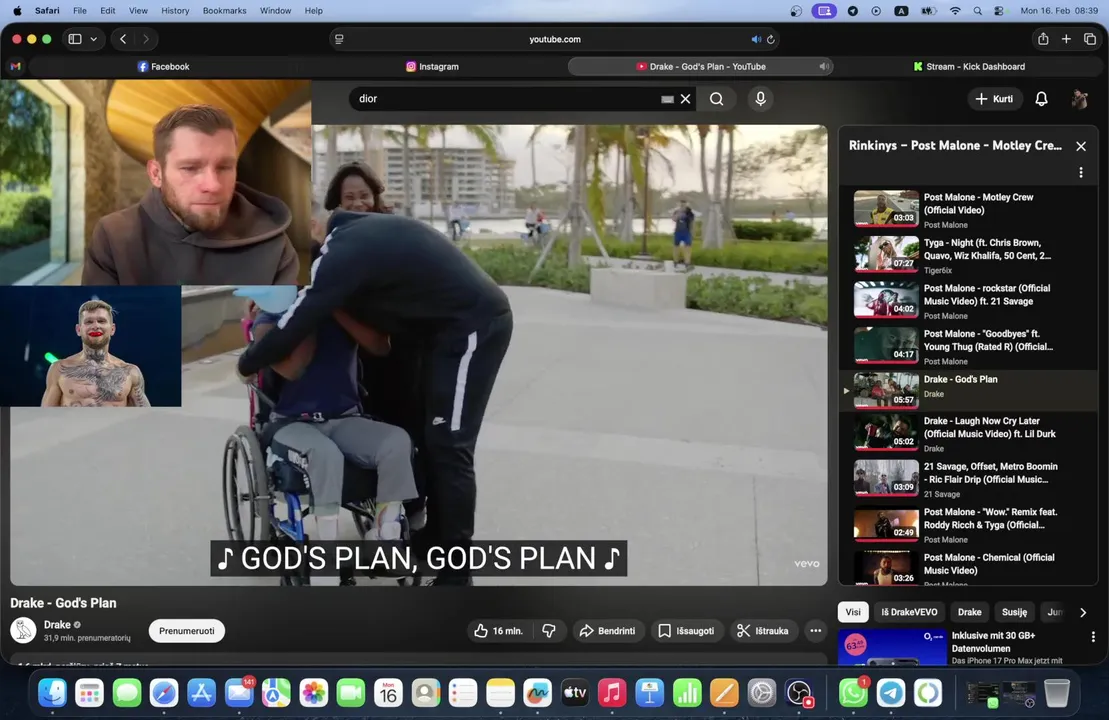The image size is (1109, 720).
Task: Click the Drake channel name link
Action: [57, 625]
